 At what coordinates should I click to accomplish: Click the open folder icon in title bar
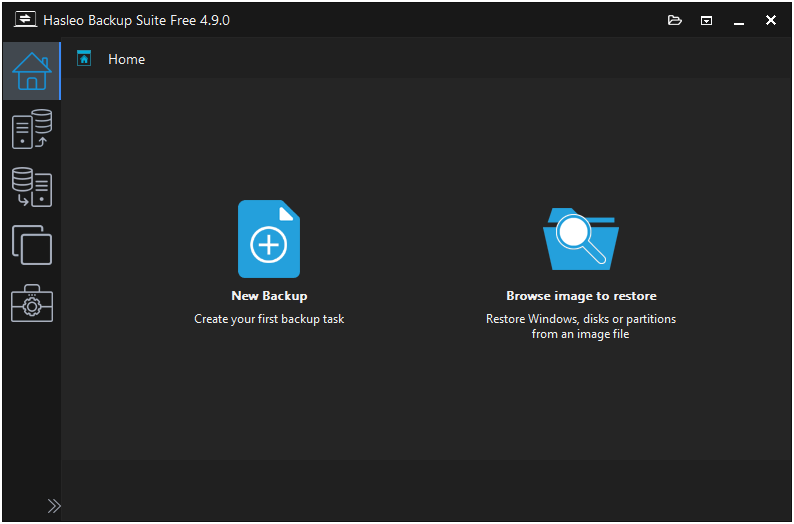[x=674, y=20]
